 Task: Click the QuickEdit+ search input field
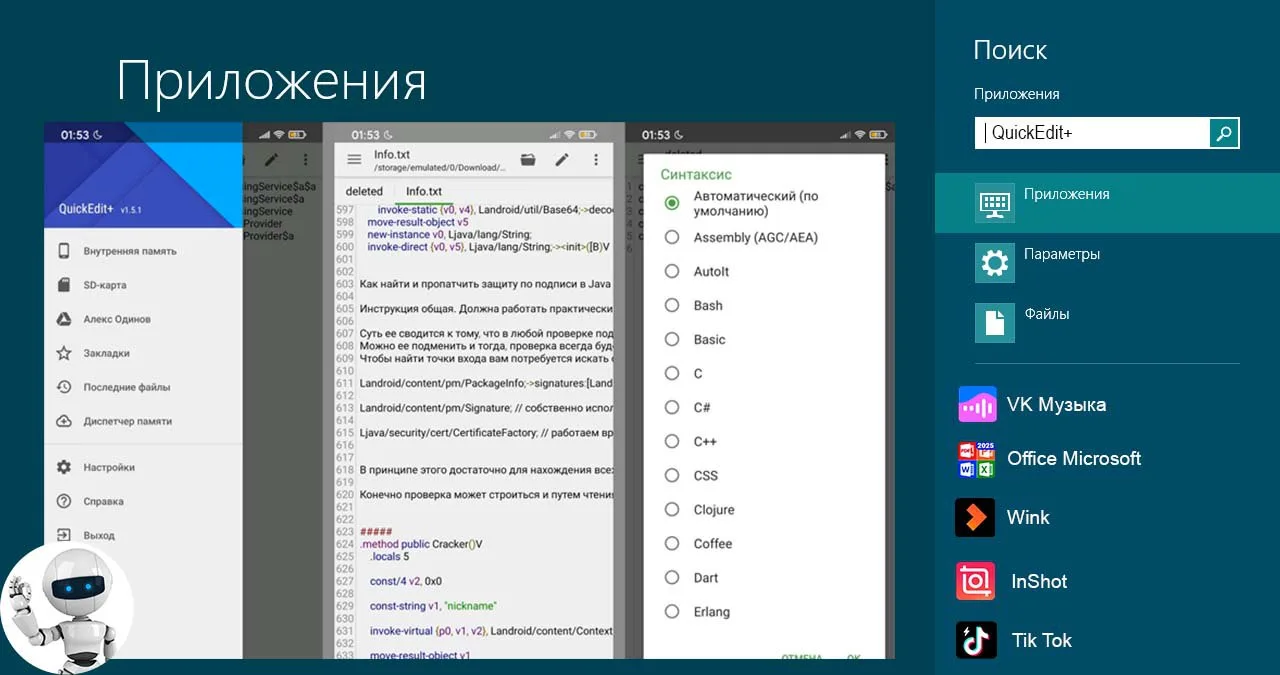[1092, 133]
